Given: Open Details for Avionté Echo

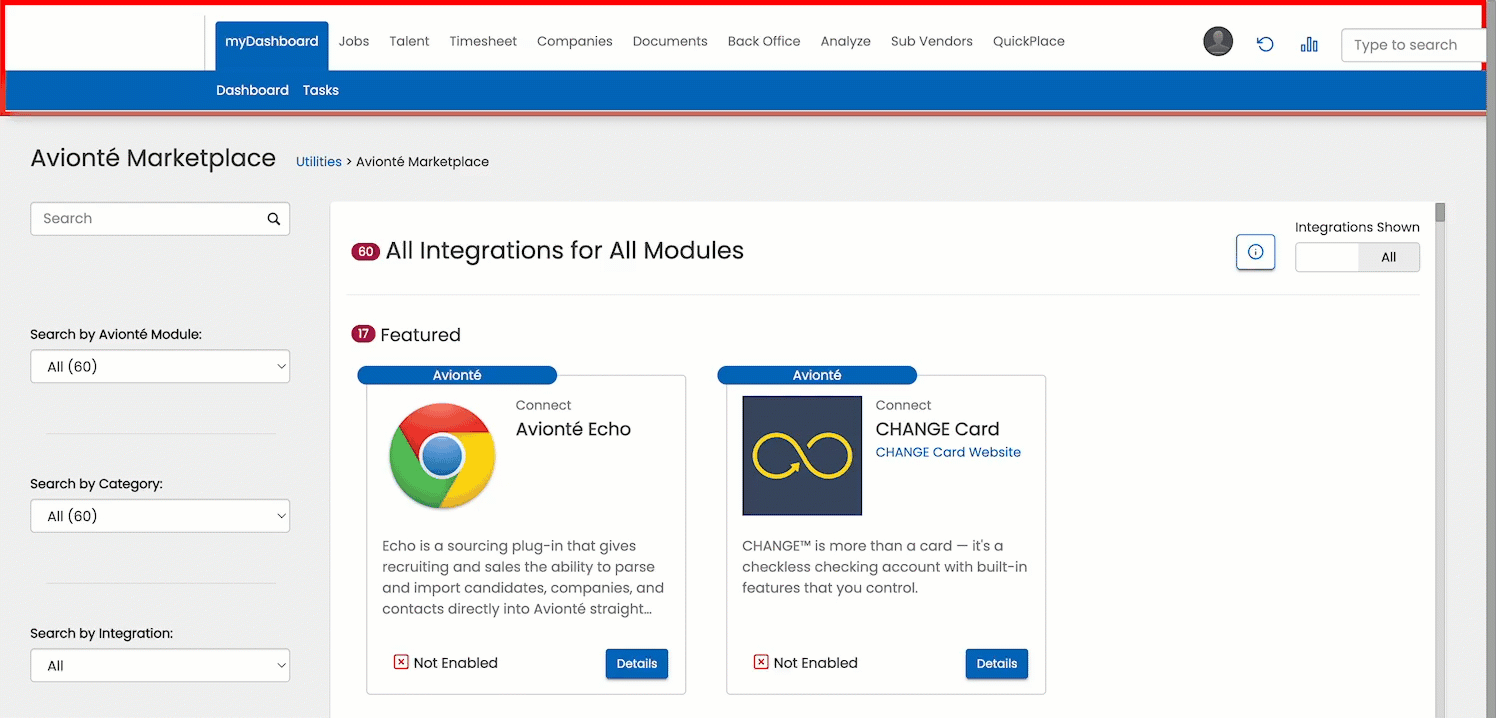Looking at the screenshot, I should (x=637, y=663).
